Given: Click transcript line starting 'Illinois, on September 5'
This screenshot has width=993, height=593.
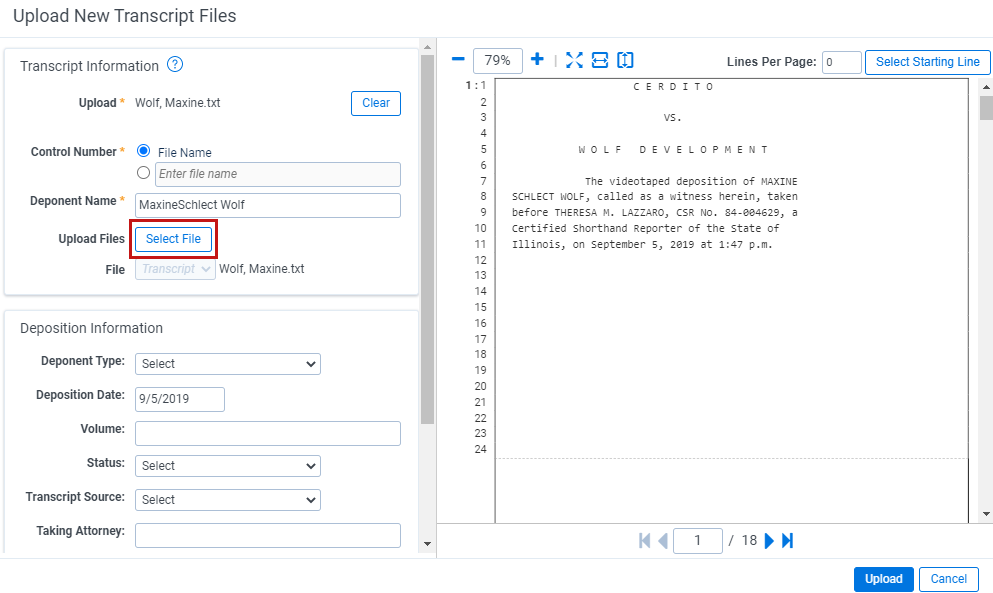Looking at the screenshot, I should [642, 245].
